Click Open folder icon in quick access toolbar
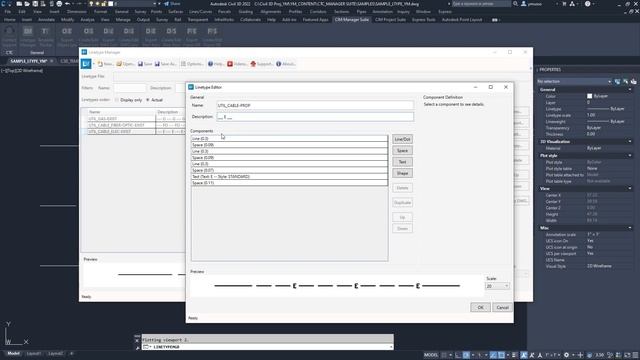Viewport: 640px width, 360px height. tap(27, 4)
